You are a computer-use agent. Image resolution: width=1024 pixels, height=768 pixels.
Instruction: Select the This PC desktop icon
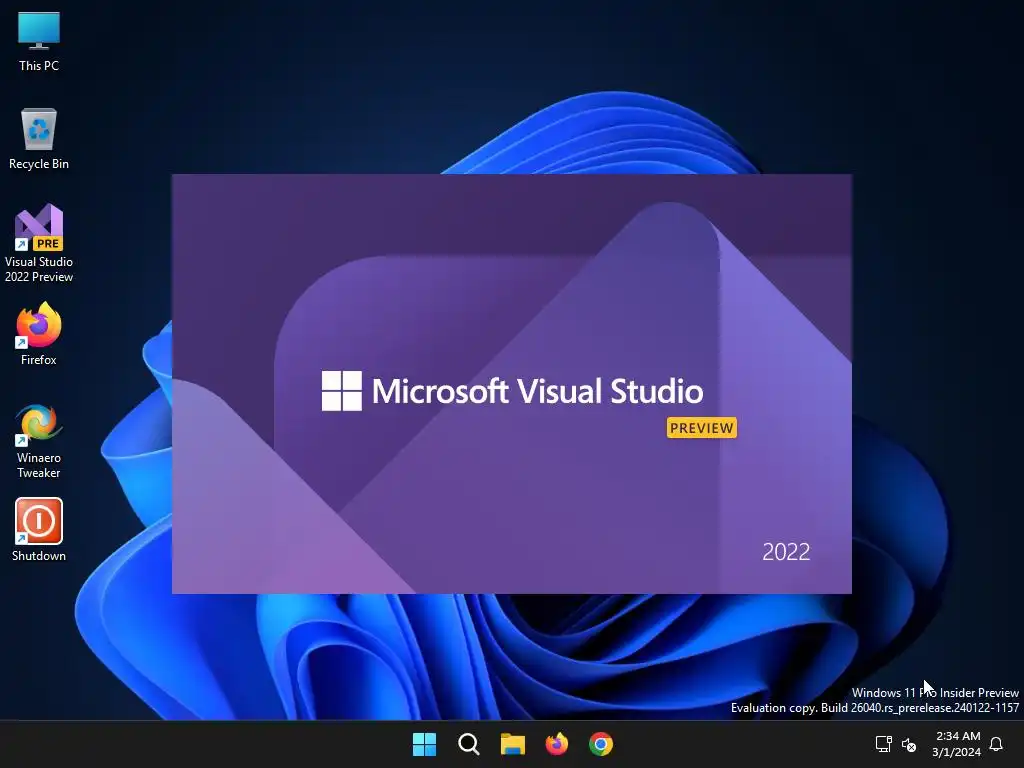coord(39,41)
